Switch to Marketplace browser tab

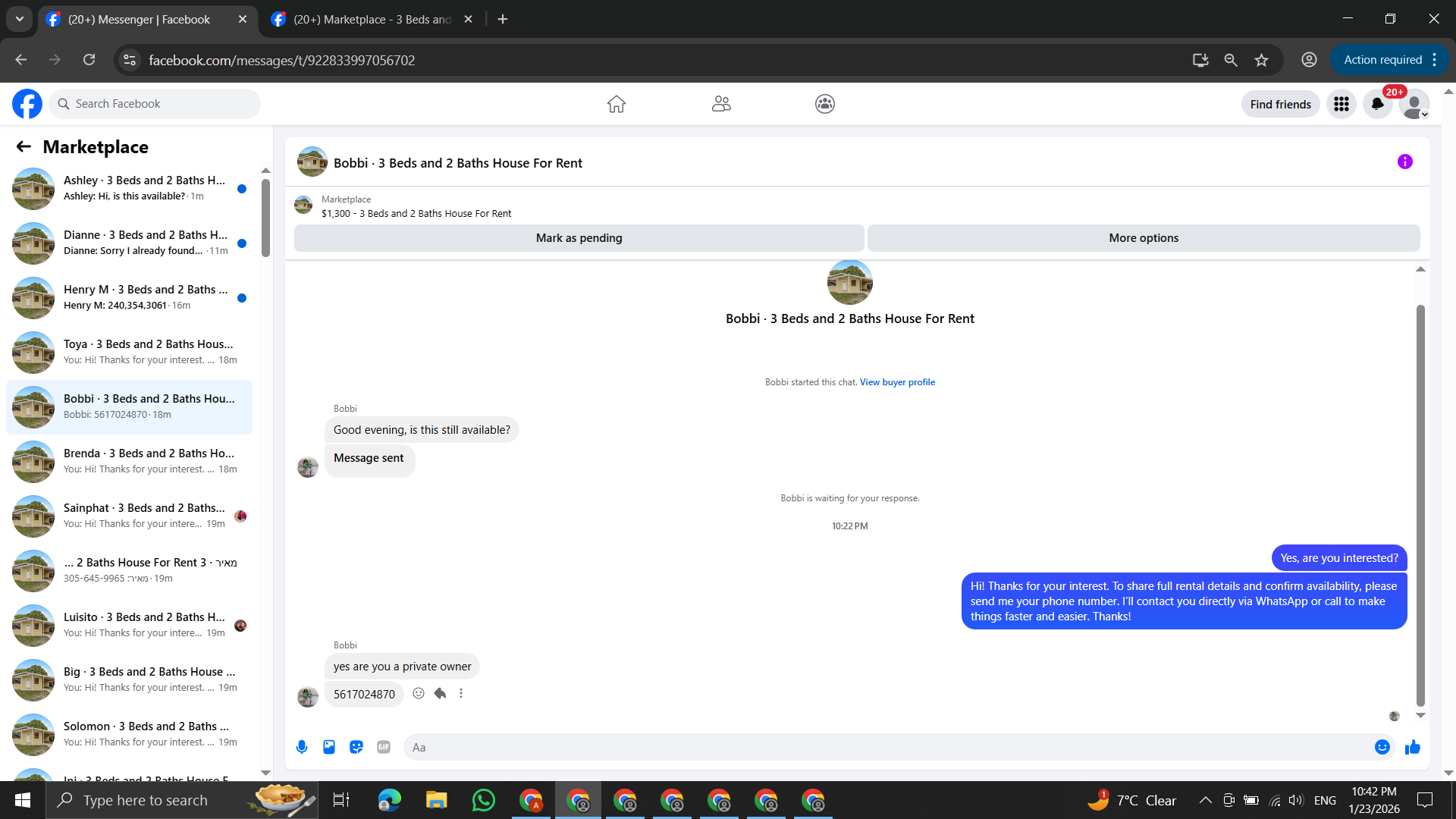[x=372, y=20]
